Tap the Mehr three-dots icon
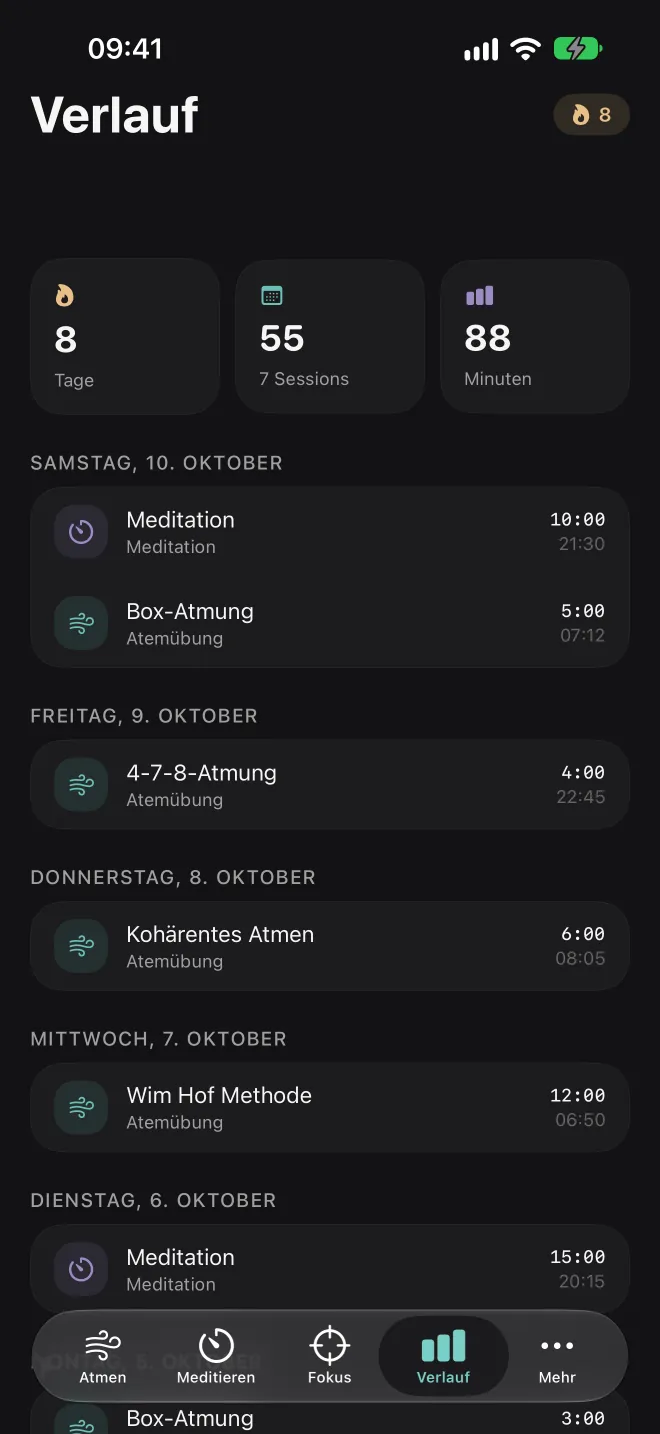This screenshot has width=660, height=1434. click(x=557, y=1346)
